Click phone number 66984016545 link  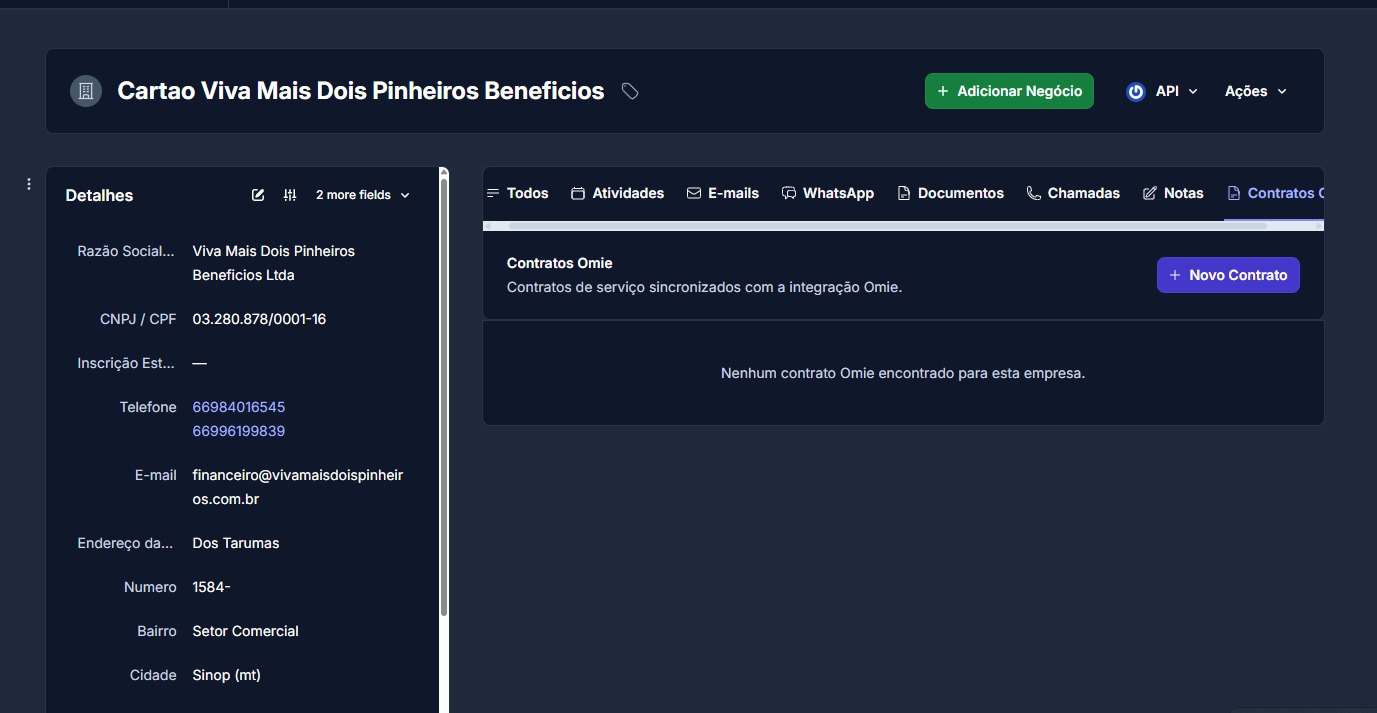pyautogui.click(x=239, y=407)
